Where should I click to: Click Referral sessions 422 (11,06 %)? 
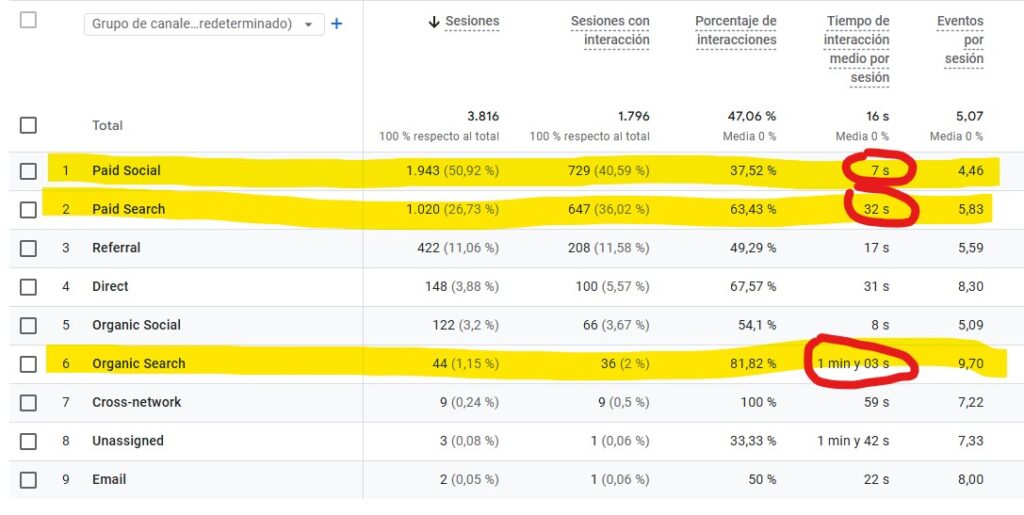[x=458, y=247]
